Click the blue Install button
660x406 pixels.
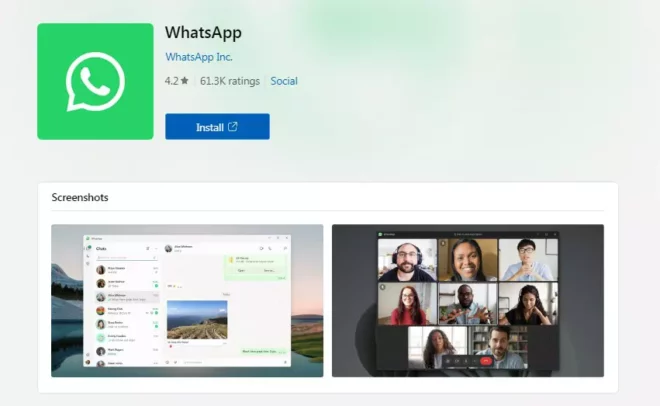(217, 126)
